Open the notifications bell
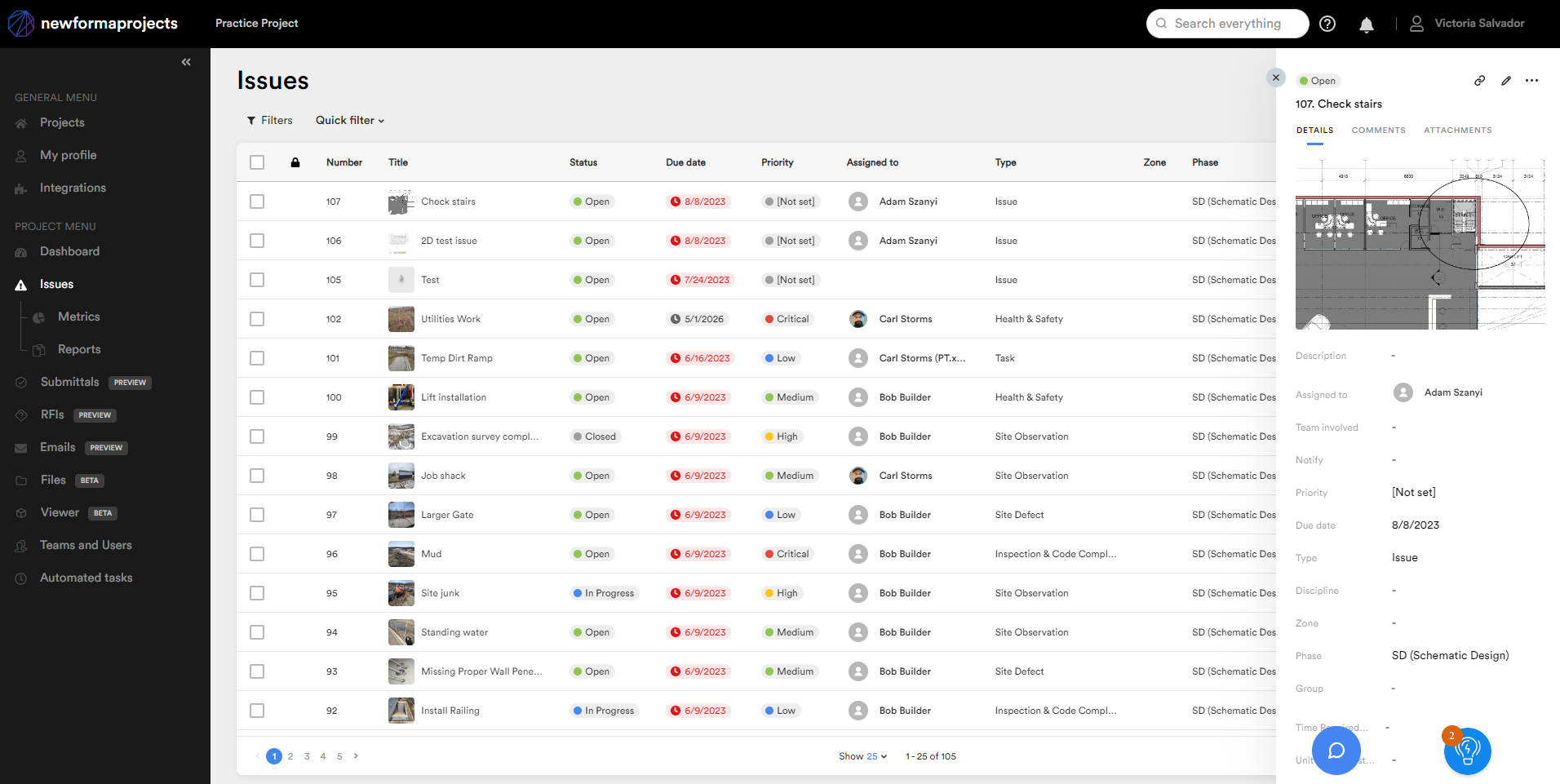The height and width of the screenshot is (784, 1560). click(x=1366, y=24)
